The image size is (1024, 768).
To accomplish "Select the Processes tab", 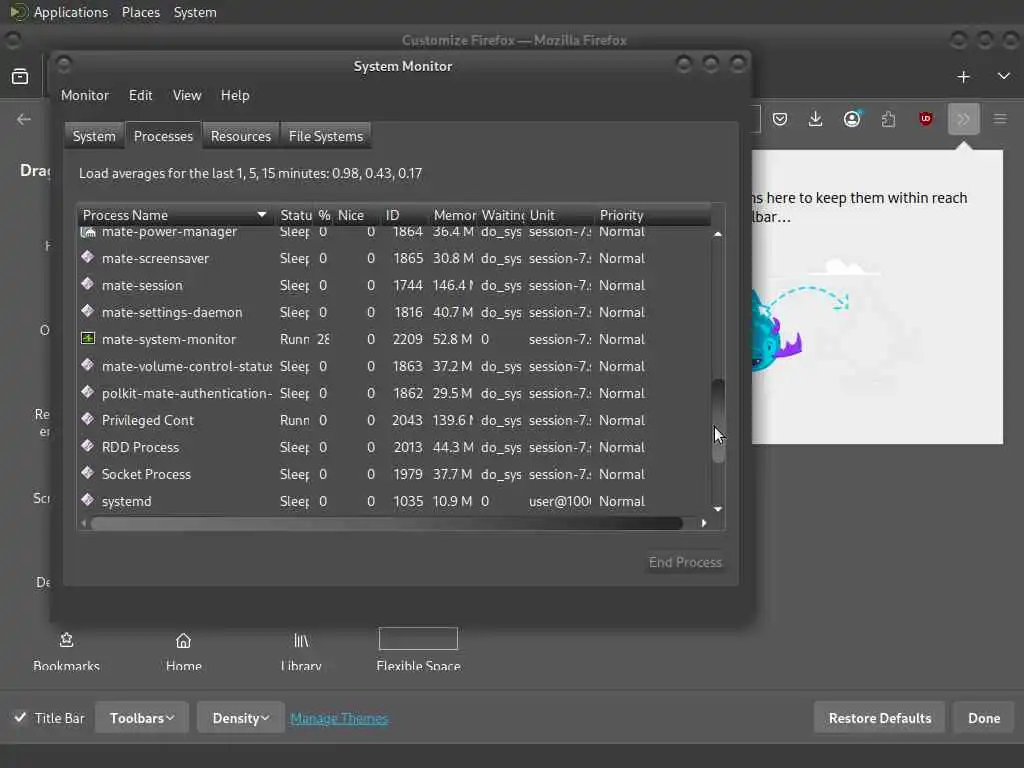I will [163, 136].
